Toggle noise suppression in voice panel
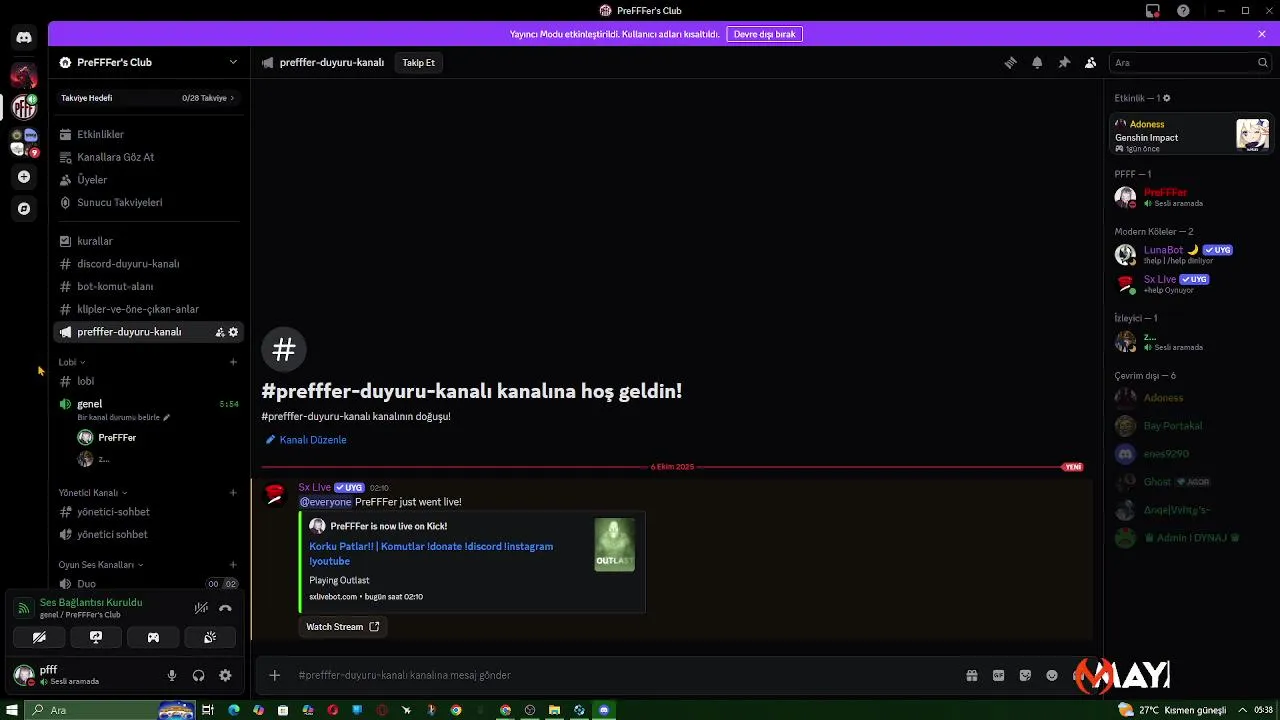1280x720 pixels. (x=201, y=608)
